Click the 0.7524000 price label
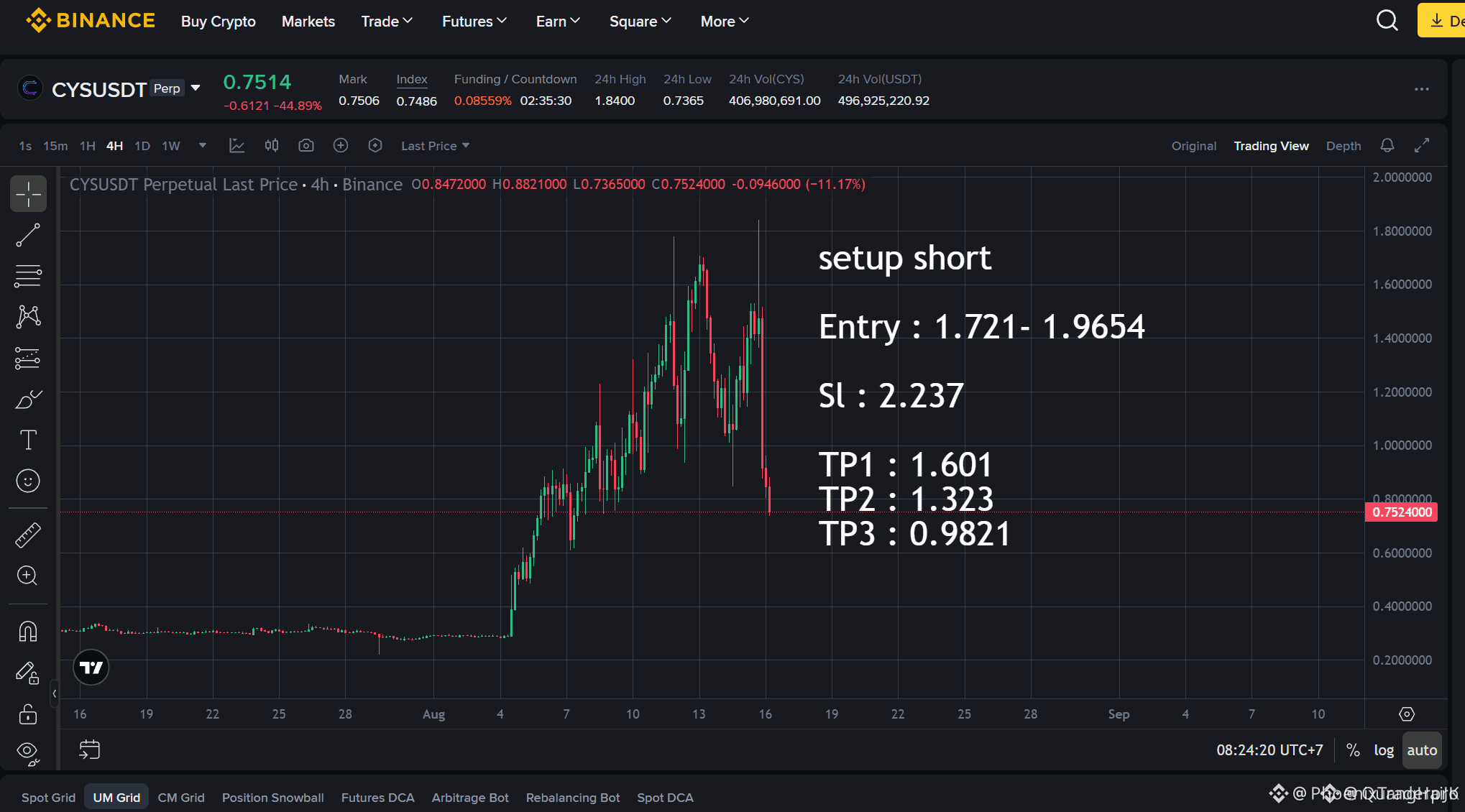The image size is (1465, 812). pos(1402,512)
